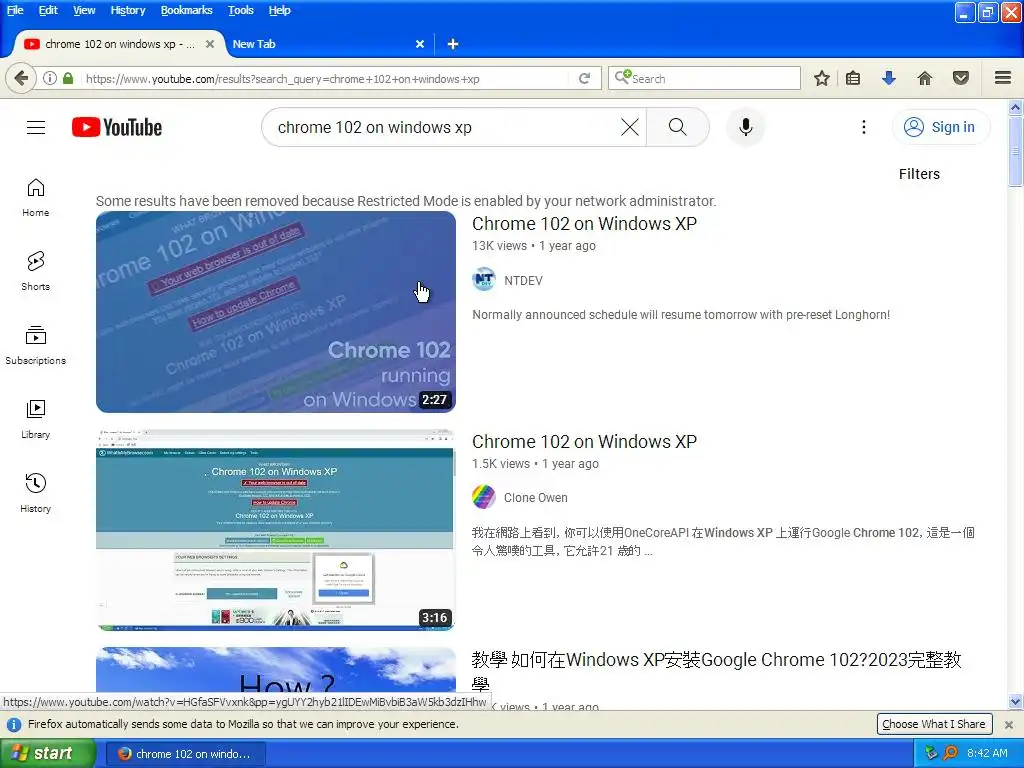The width and height of the screenshot is (1024, 768).
Task: Click the Sign in button
Action: point(940,127)
